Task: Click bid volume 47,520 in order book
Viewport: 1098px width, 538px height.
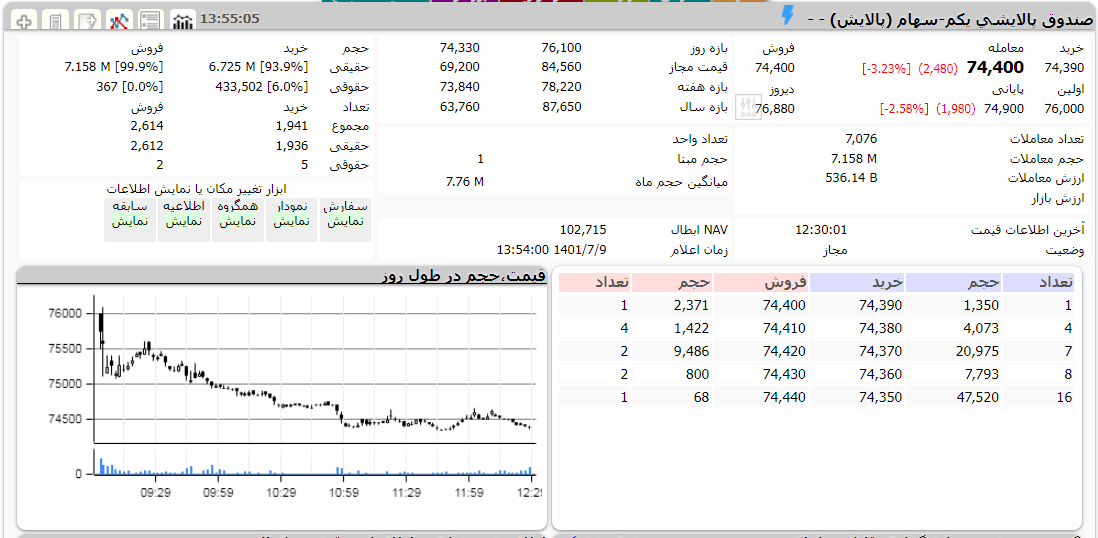Action: click(x=980, y=397)
